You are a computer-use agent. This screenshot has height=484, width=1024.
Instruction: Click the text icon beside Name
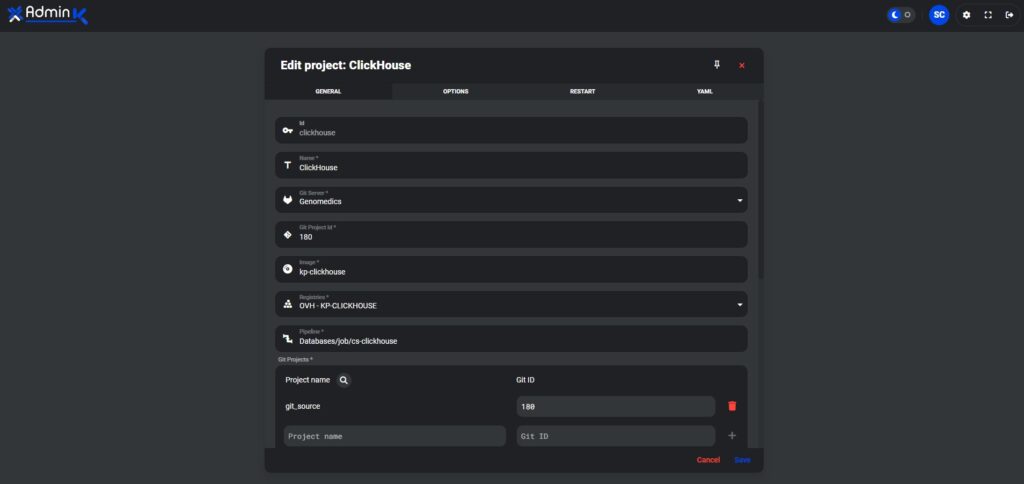(287, 165)
